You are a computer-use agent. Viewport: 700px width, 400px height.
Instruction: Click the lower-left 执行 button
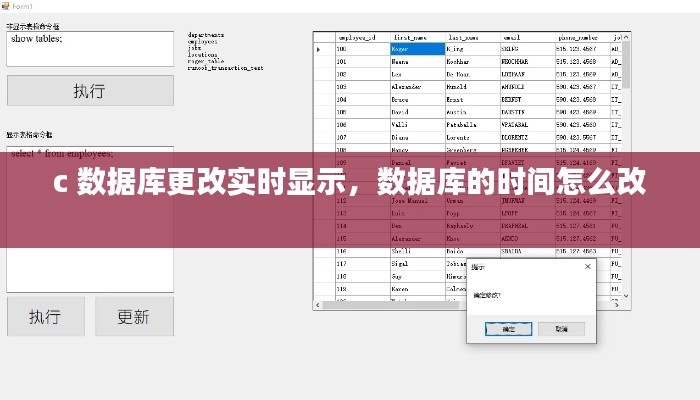pyautogui.click(x=44, y=316)
